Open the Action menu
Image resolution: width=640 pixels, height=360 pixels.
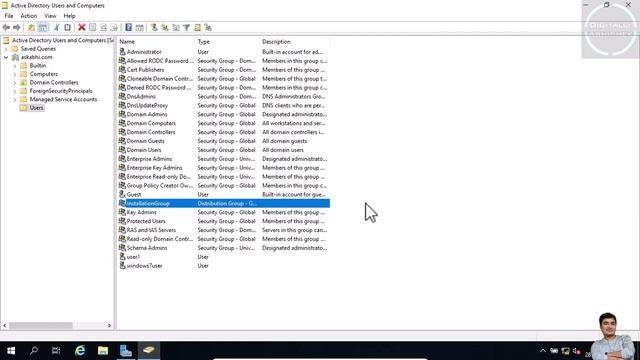pos(29,16)
